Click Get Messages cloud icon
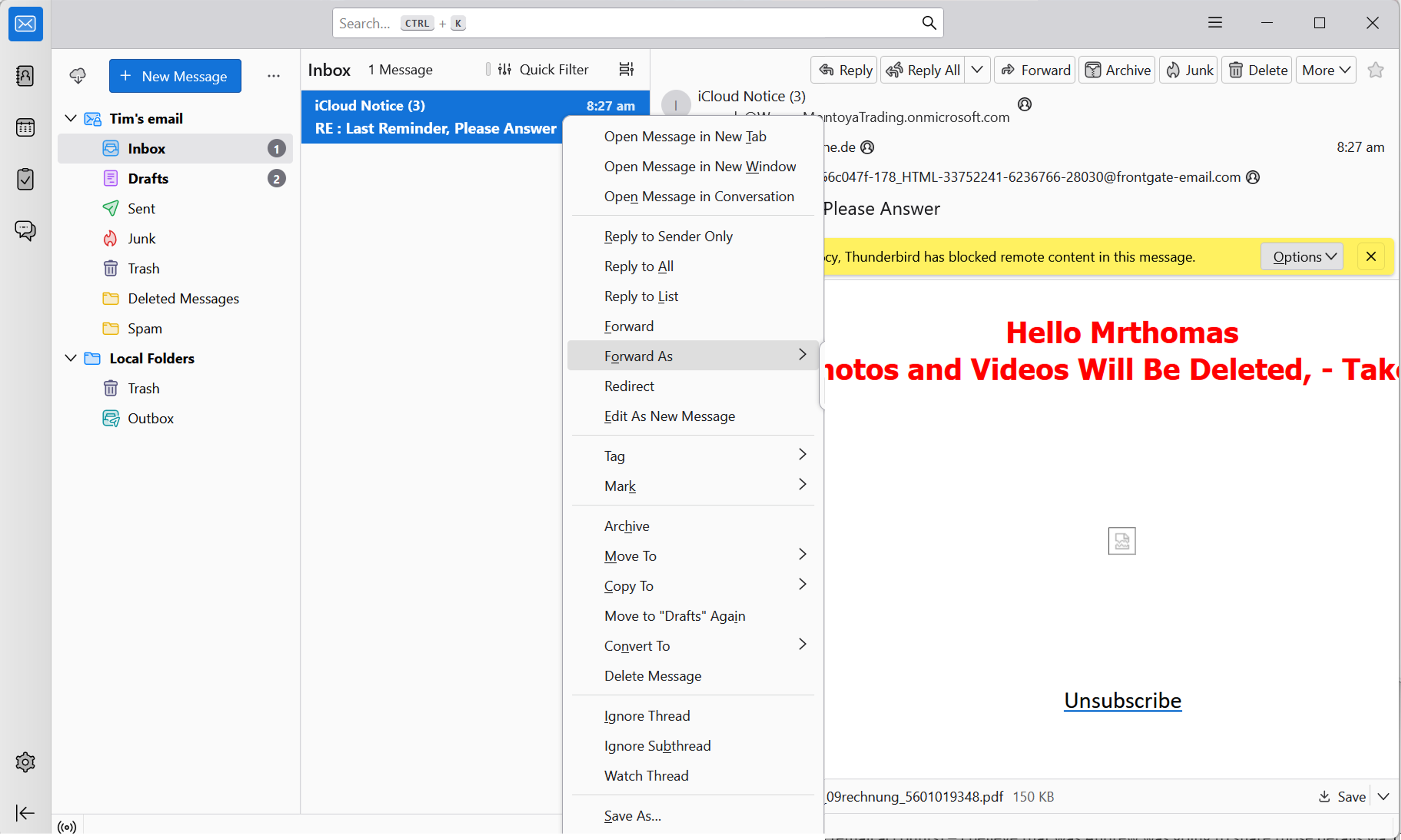This screenshot has height=840, width=1401. [78, 75]
